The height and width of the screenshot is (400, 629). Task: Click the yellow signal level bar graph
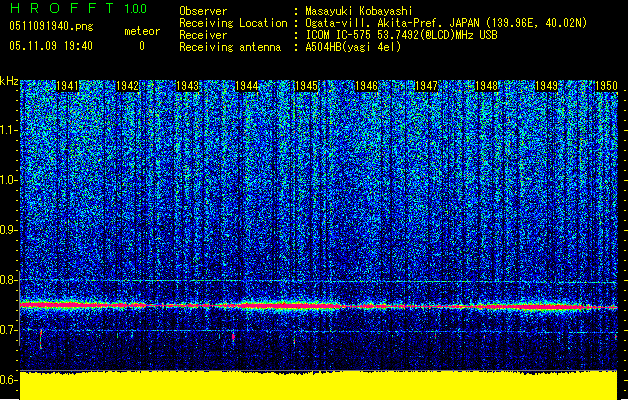point(319,386)
